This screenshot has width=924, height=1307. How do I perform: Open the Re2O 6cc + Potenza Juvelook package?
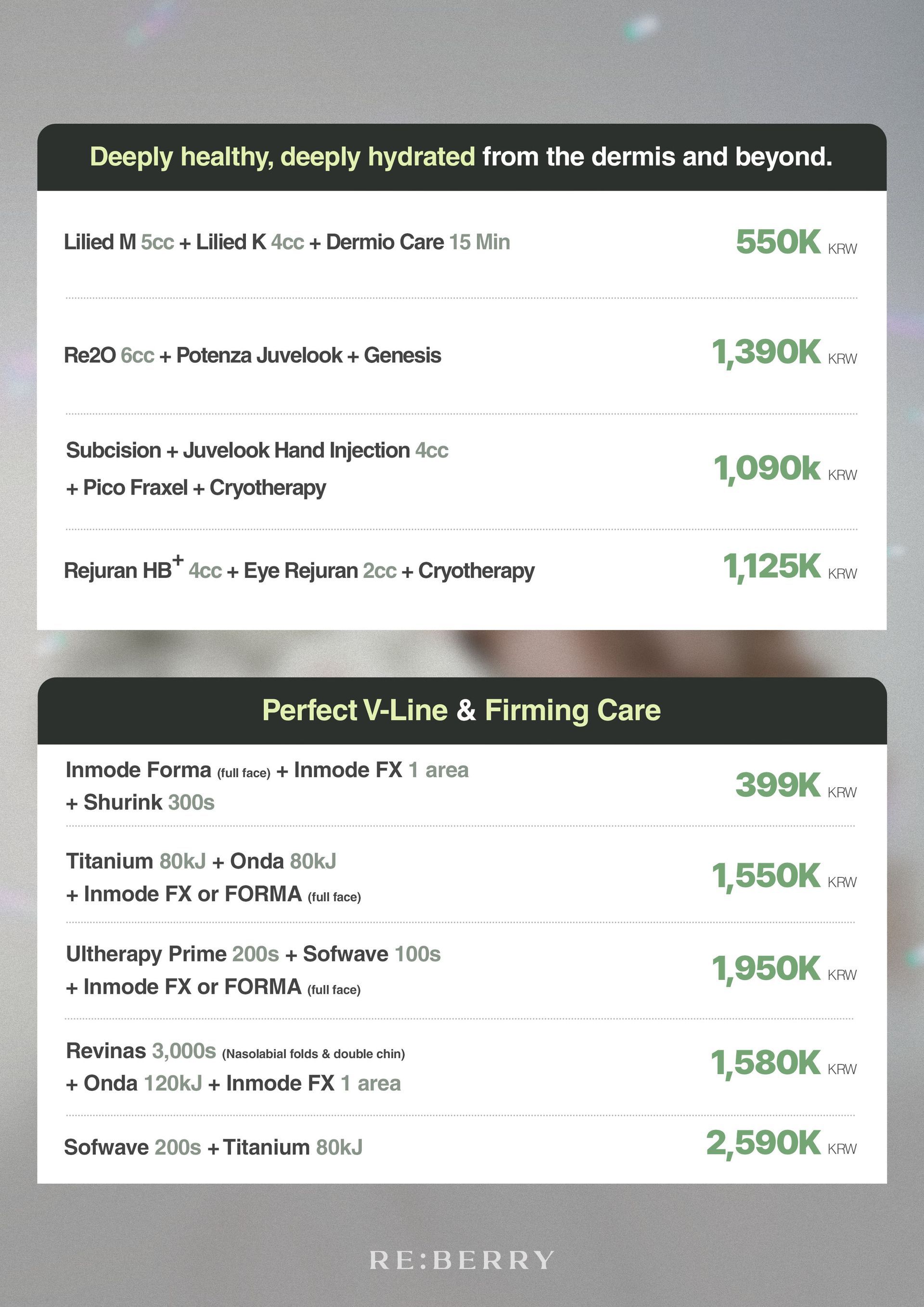coord(252,355)
